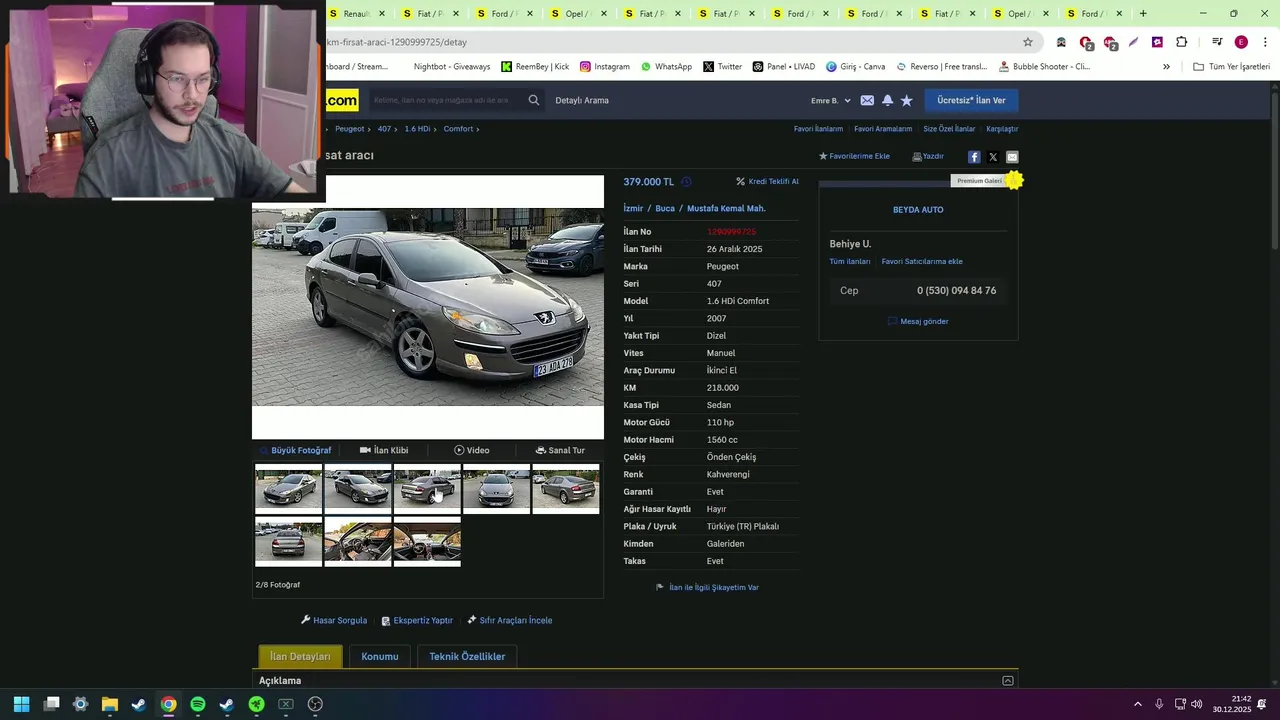Open Twitter bookmark
This screenshot has height=720, width=1280.
[x=723, y=67]
